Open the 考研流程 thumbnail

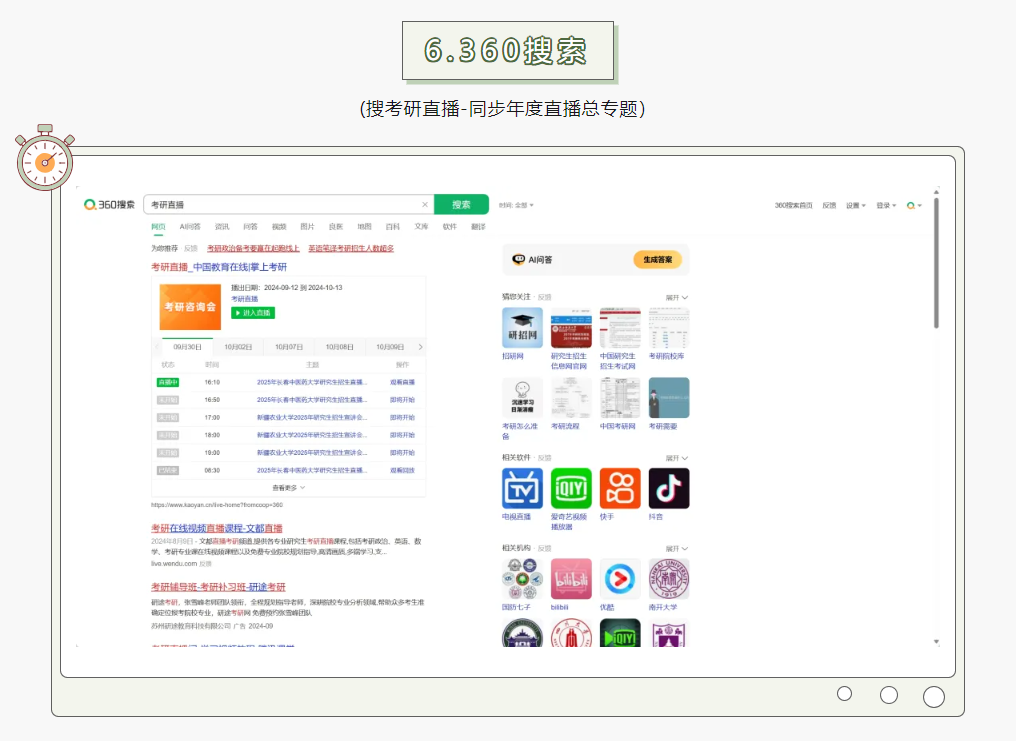(571, 398)
